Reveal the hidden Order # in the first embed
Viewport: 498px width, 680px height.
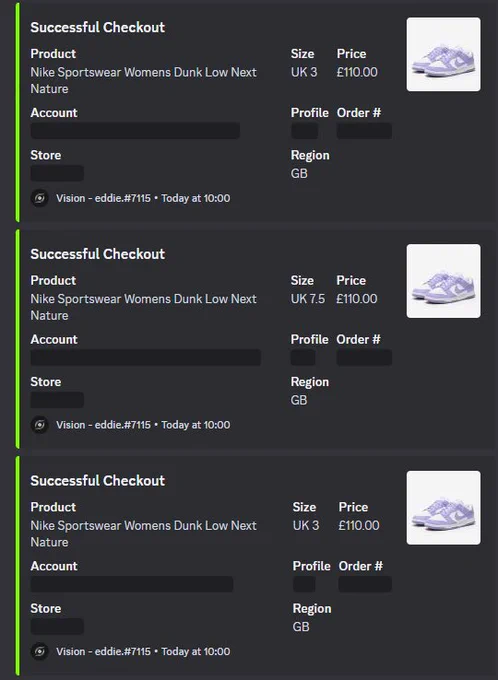coord(364,131)
